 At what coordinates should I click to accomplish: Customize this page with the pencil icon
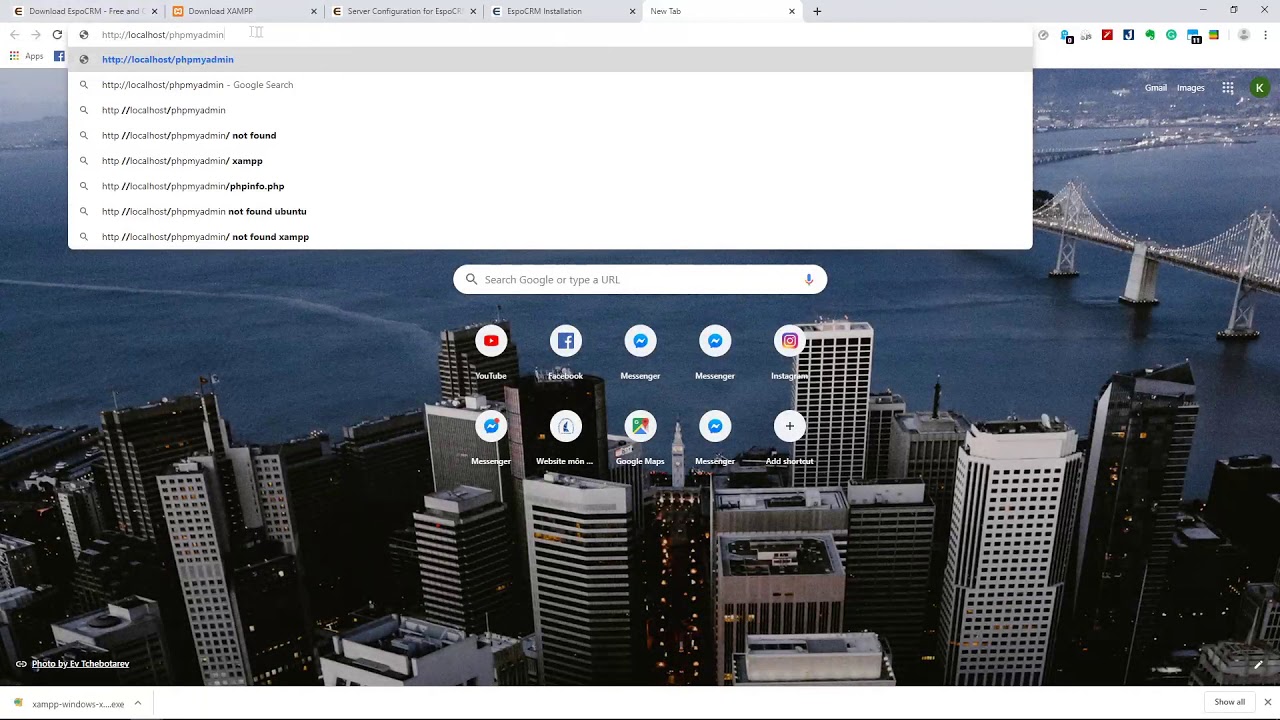point(1258,664)
